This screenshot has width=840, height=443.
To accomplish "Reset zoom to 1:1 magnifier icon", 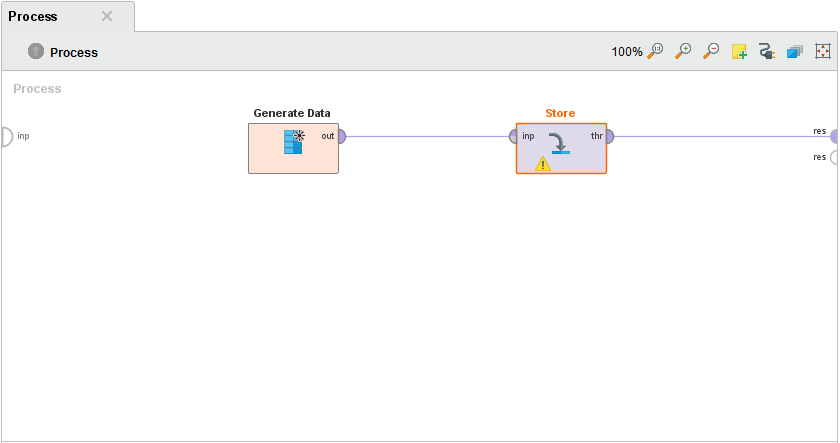I will coord(656,51).
